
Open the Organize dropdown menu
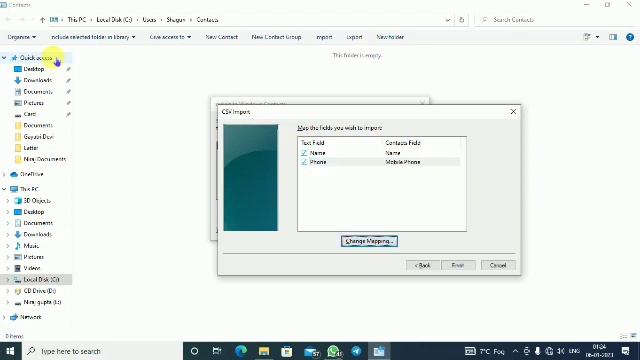22,37
